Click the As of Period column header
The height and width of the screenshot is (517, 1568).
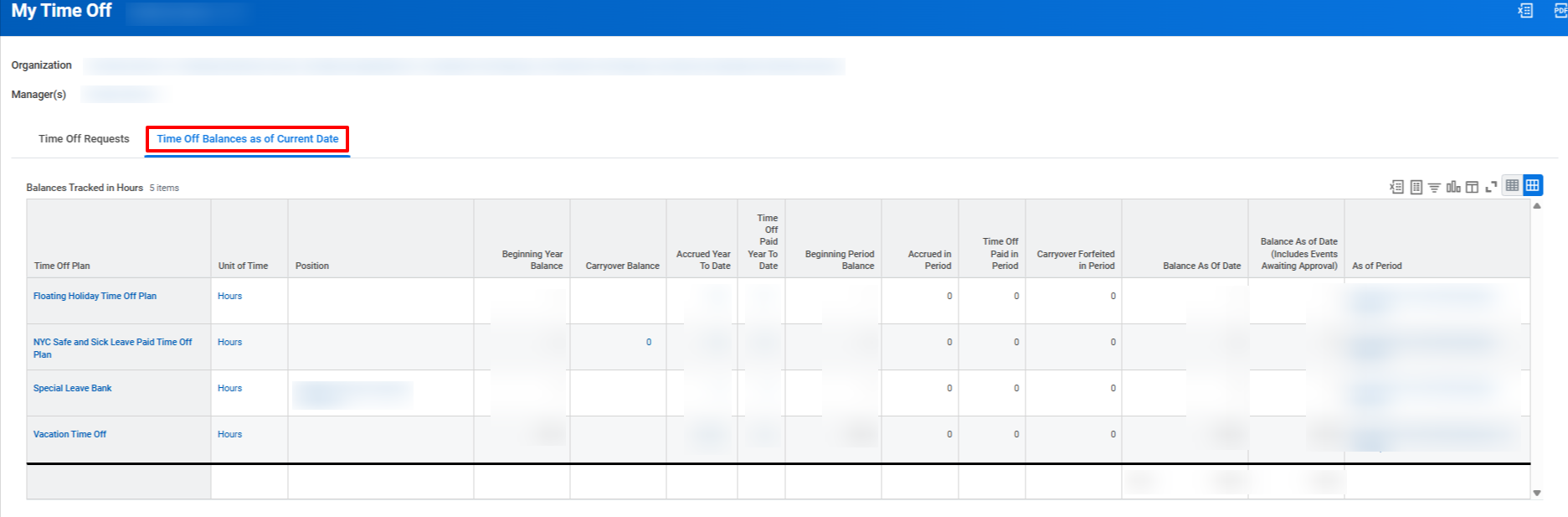tap(1437, 239)
